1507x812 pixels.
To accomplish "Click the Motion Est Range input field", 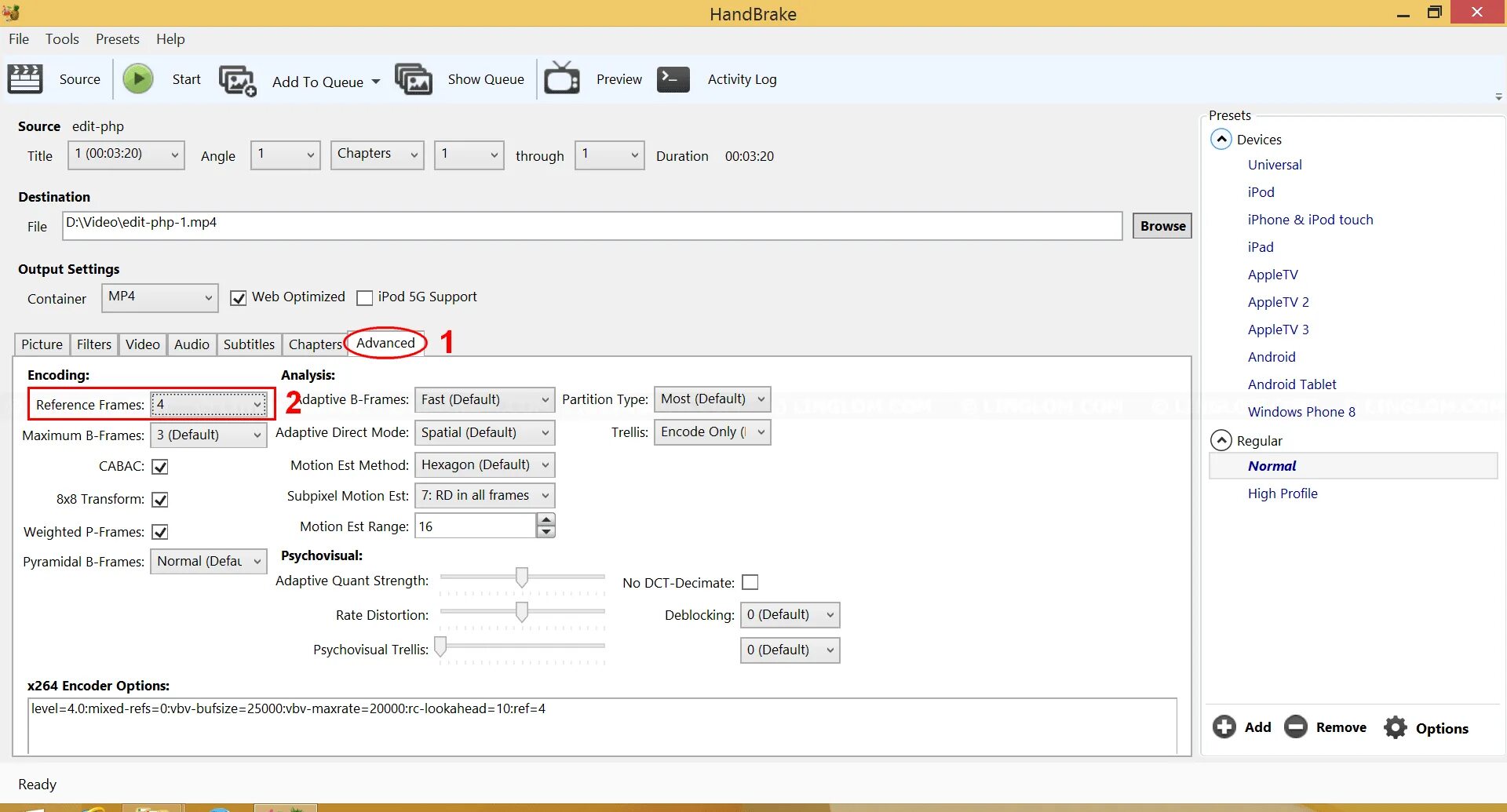I will [475, 526].
